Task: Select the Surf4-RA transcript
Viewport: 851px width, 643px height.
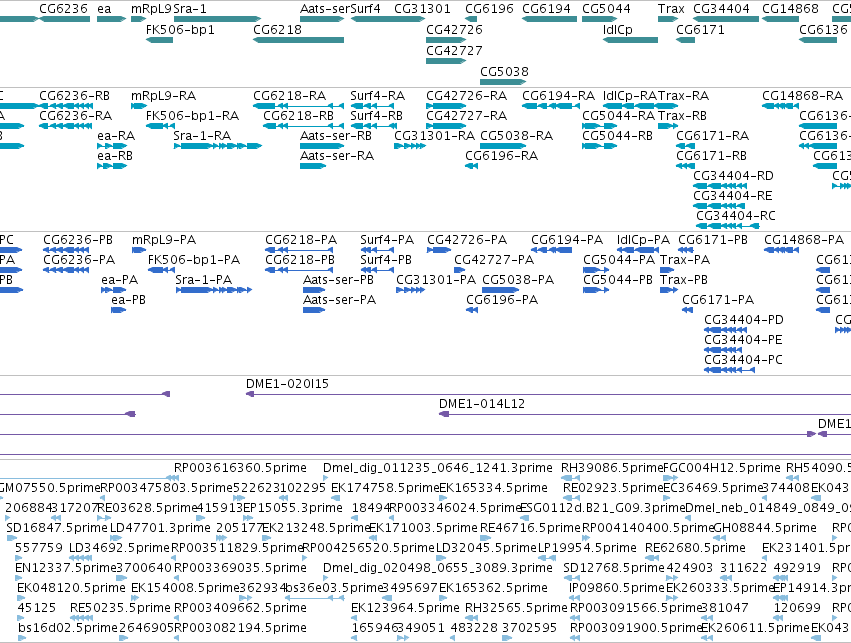Action: coord(372,106)
